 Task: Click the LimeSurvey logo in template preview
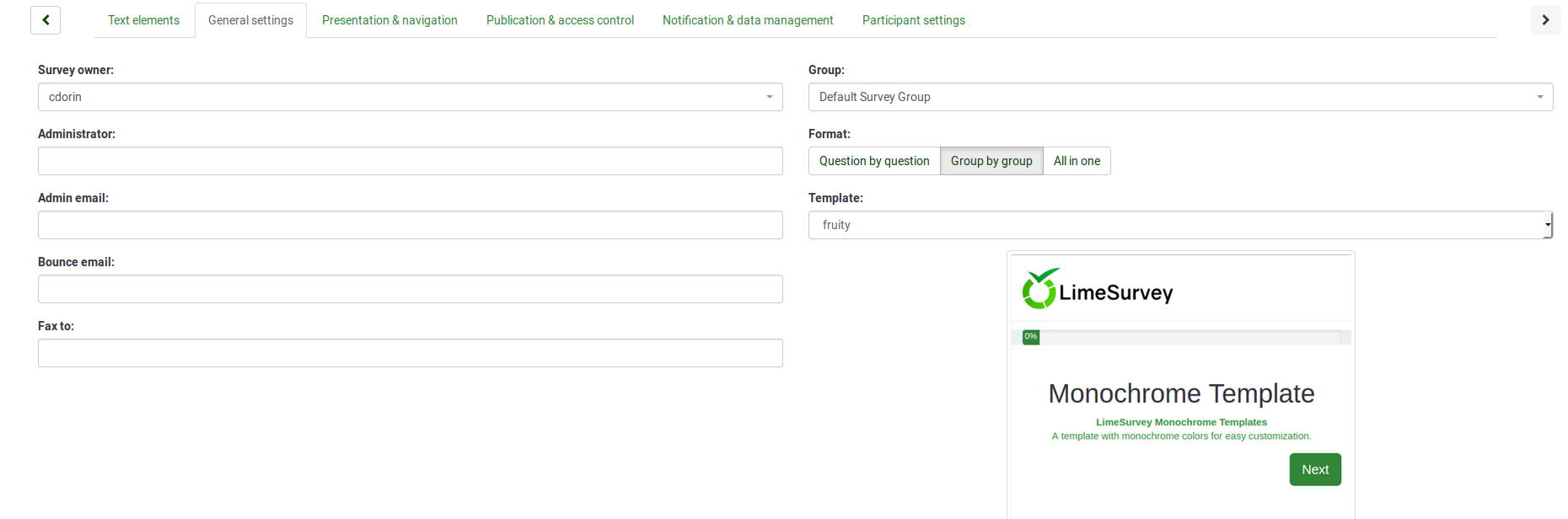1097,290
